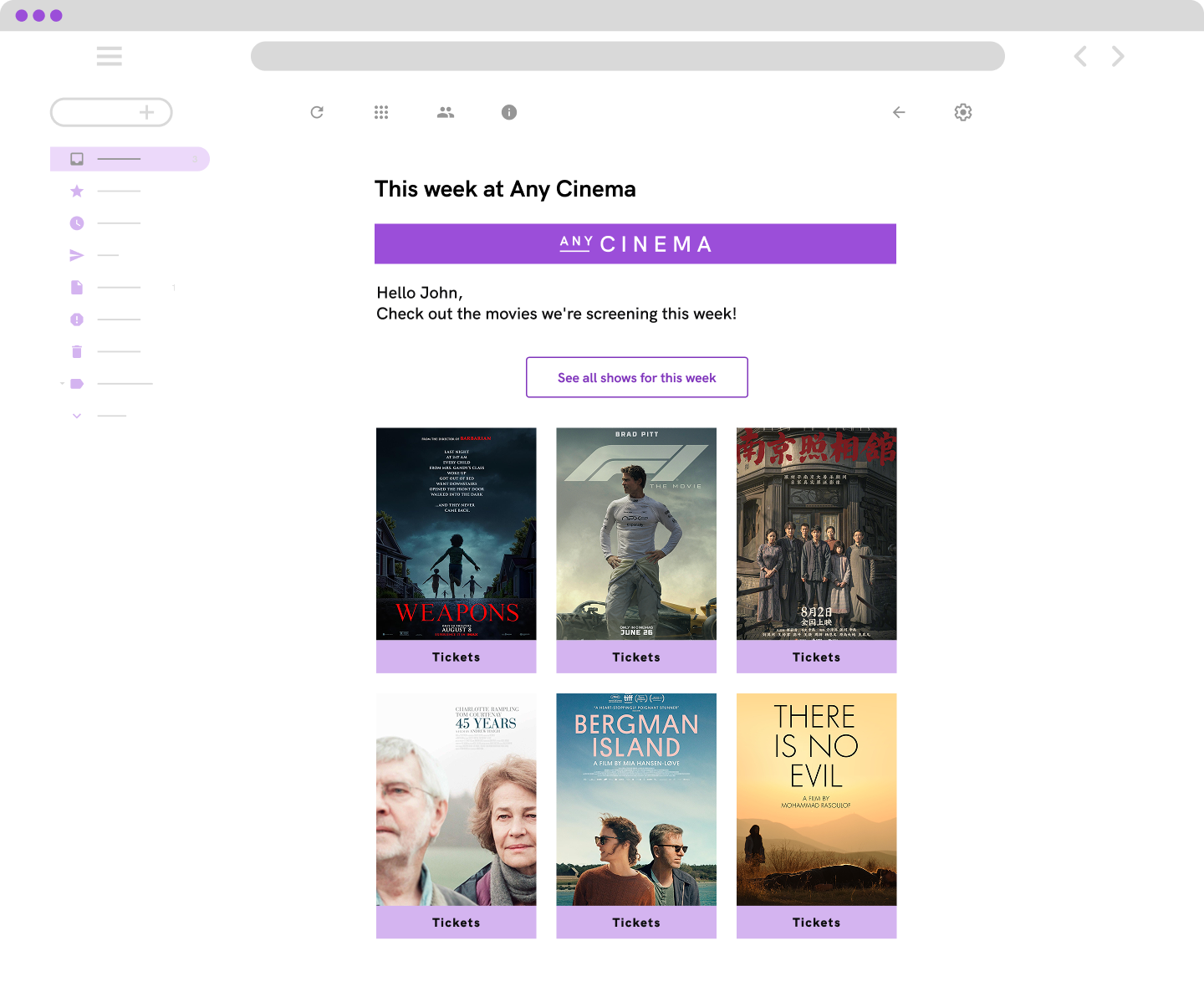Viewport: 1204px width, 992px height.
Task: Click Tickets under Weapons poster
Action: (x=457, y=657)
